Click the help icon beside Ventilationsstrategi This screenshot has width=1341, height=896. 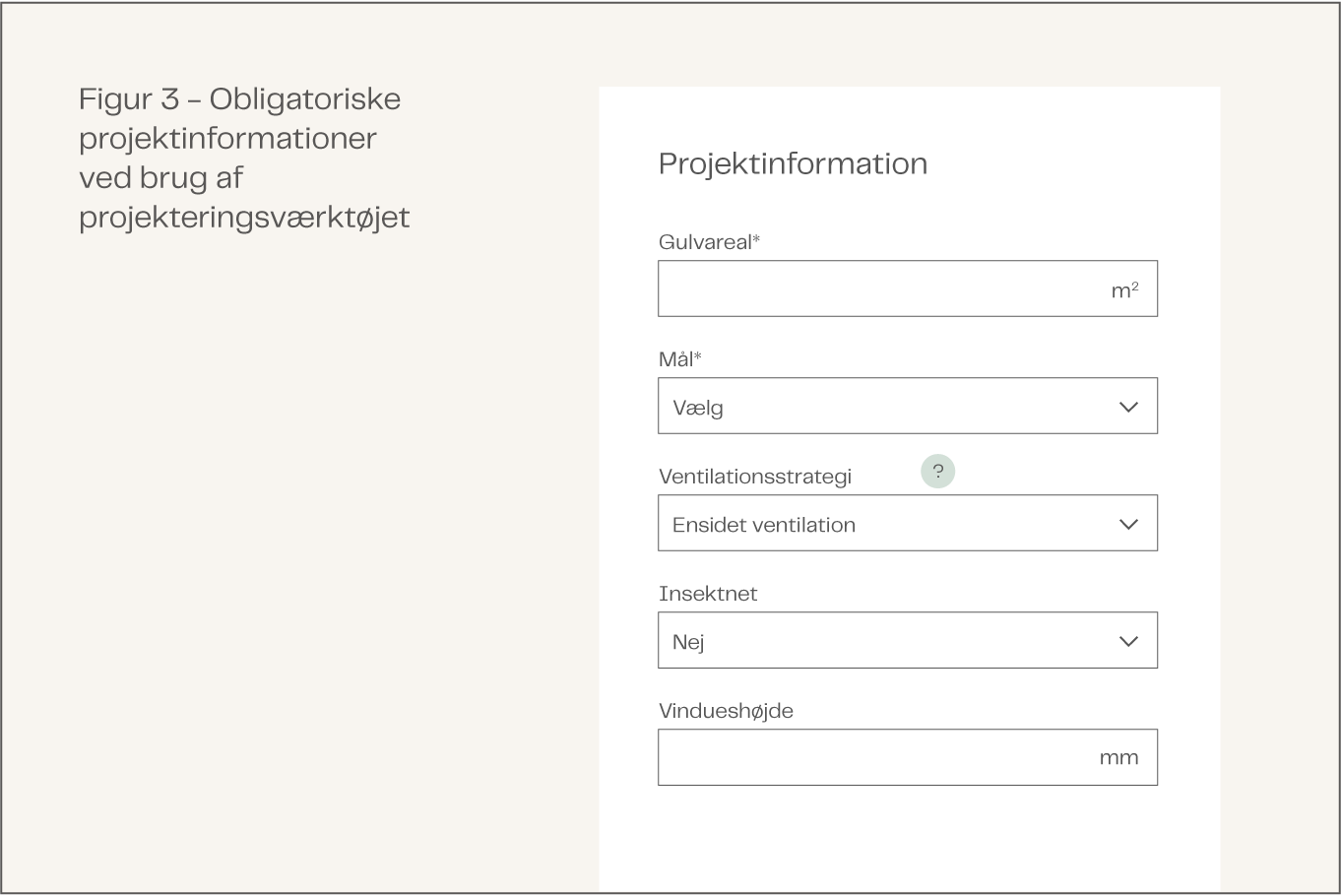point(937,472)
